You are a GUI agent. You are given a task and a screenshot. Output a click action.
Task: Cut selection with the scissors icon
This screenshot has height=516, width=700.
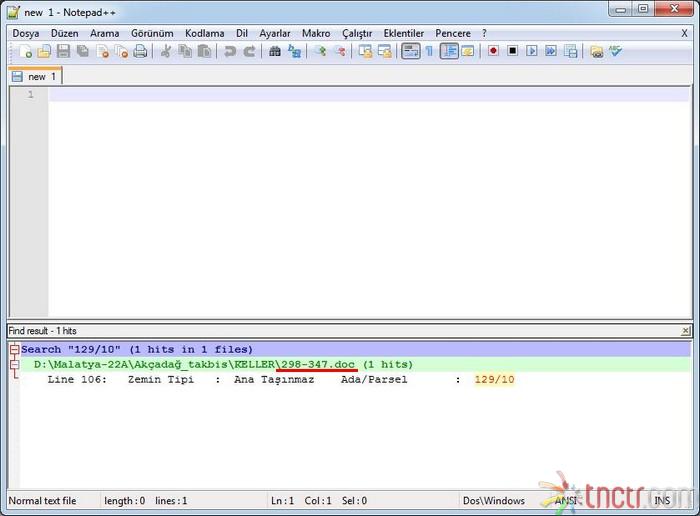pos(166,51)
